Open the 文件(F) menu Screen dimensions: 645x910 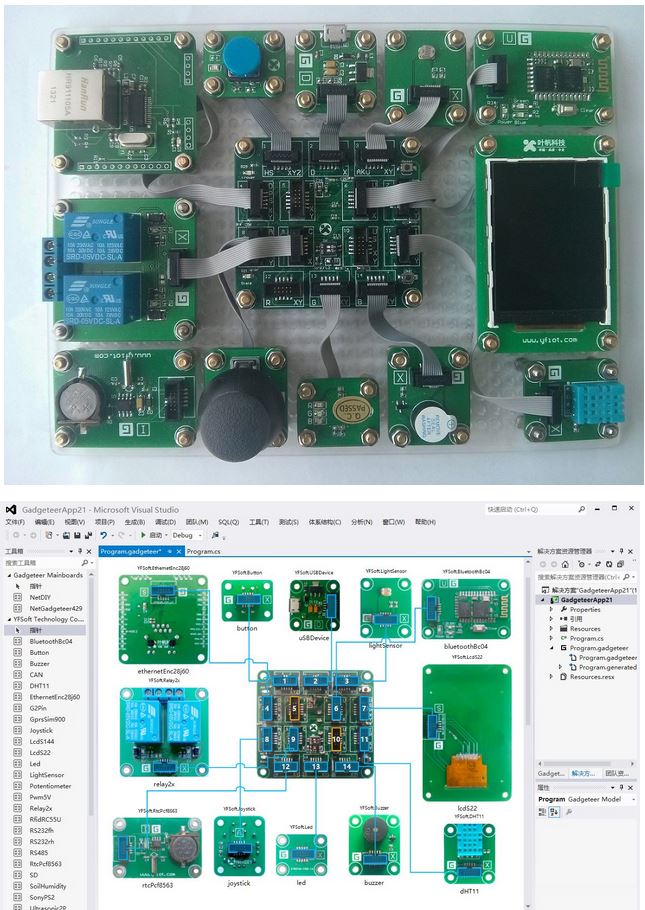coord(15,522)
